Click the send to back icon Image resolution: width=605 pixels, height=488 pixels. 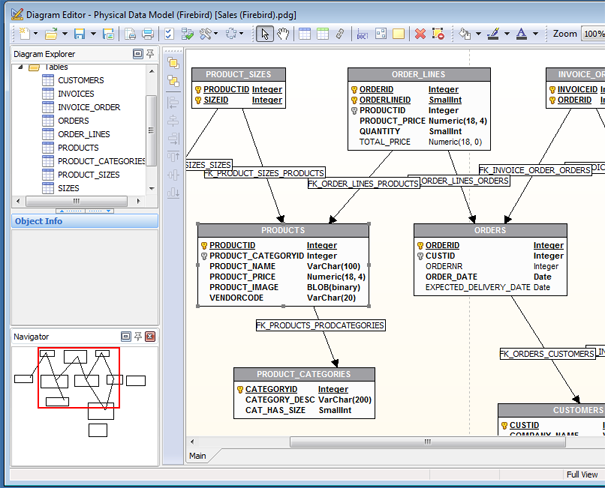click(x=173, y=80)
